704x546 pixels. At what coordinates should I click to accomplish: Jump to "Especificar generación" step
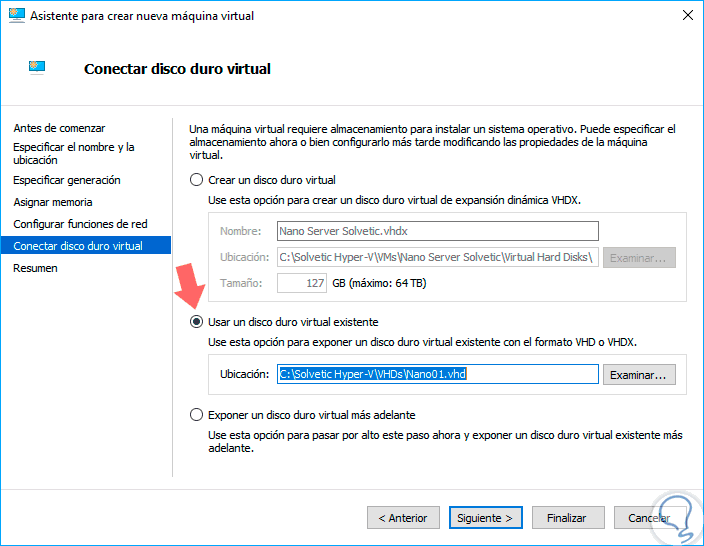[67, 180]
